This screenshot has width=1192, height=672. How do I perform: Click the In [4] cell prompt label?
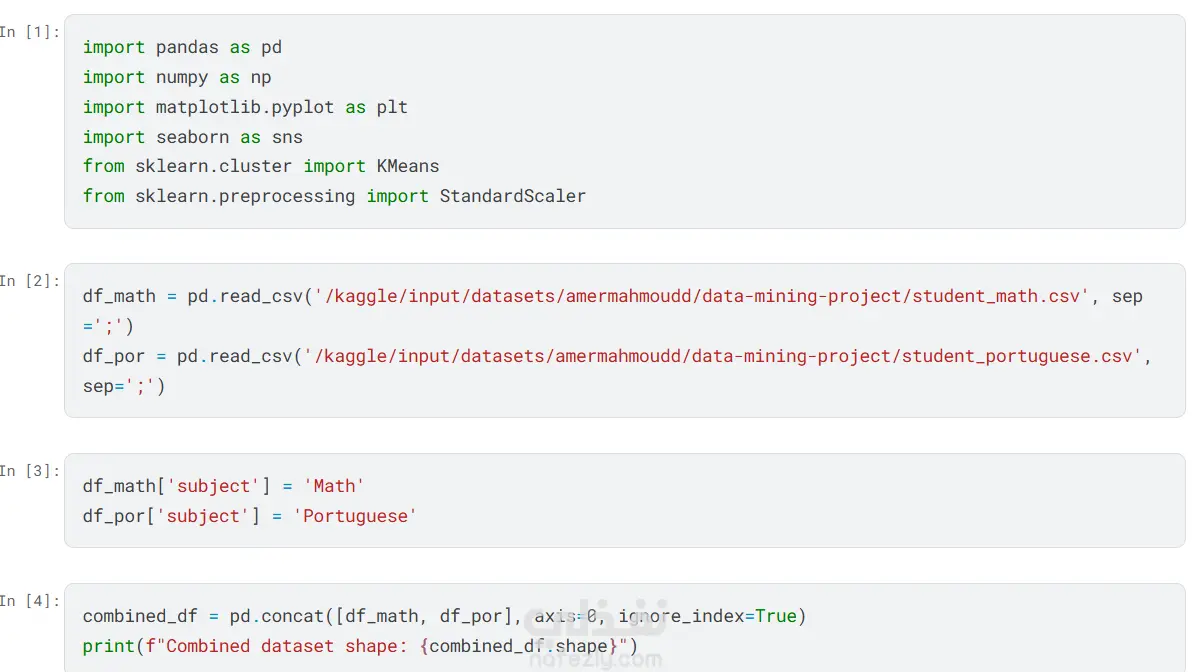[x=30, y=601]
